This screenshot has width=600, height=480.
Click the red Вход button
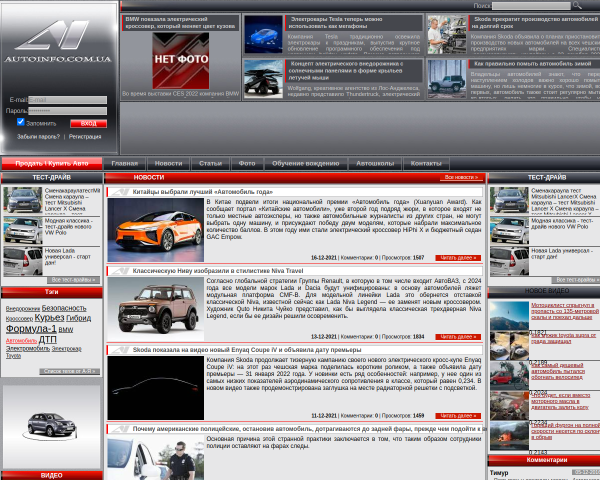tap(88, 123)
